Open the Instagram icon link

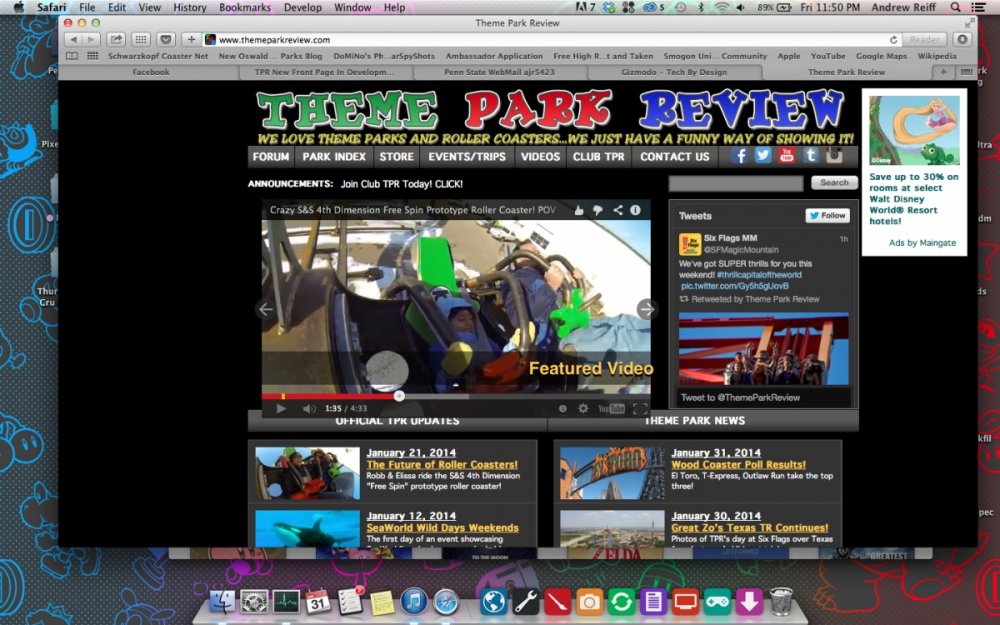point(834,155)
